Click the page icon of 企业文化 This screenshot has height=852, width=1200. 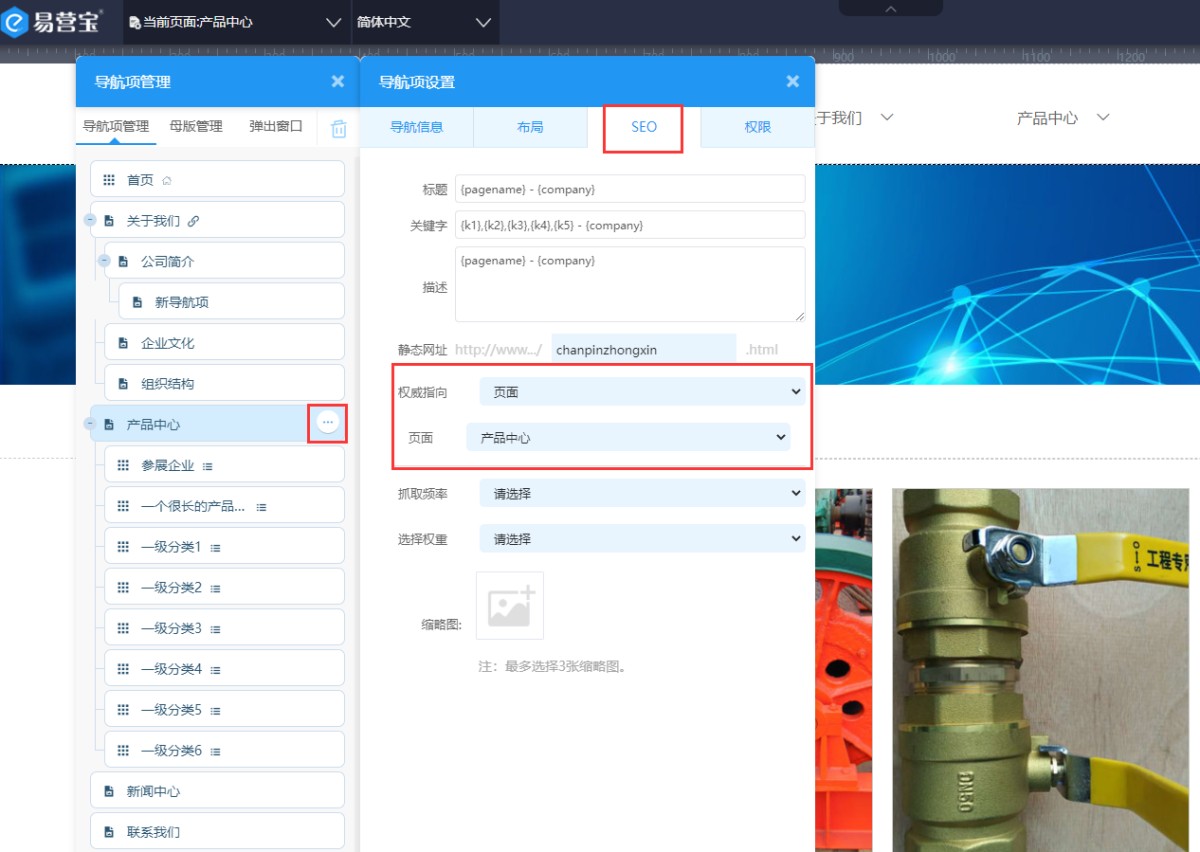coord(124,343)
